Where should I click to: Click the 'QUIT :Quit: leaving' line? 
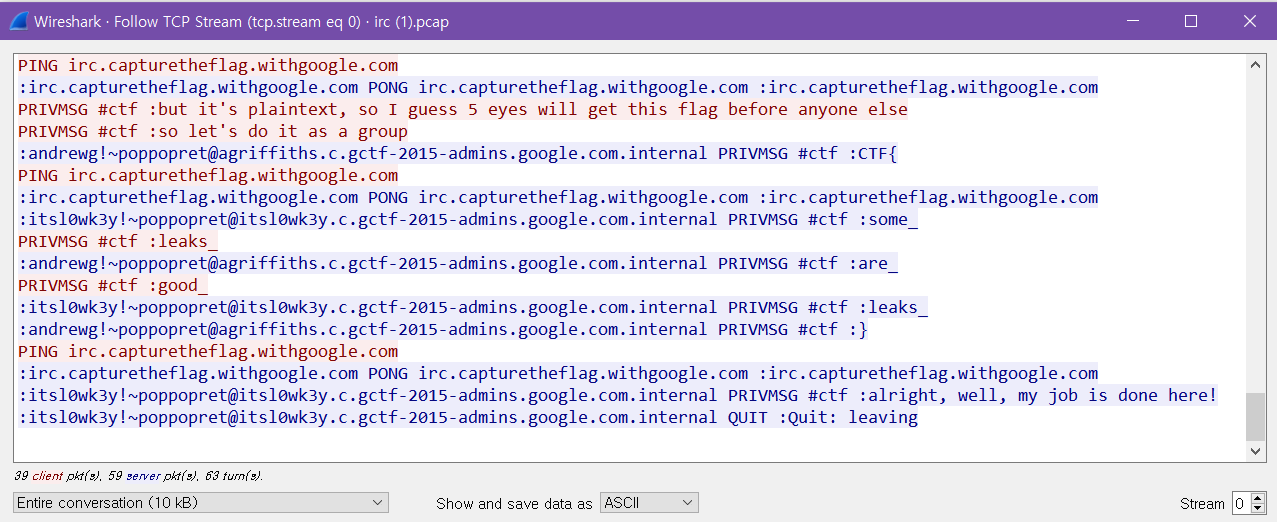[468, 418]
